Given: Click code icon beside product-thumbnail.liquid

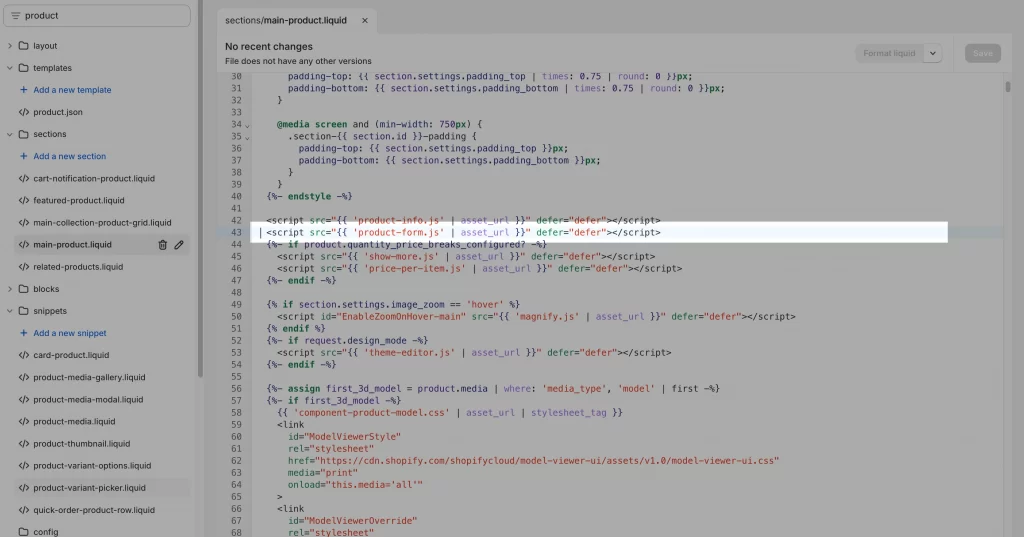Looking at the screenshot, I should (x=24, y=444).
